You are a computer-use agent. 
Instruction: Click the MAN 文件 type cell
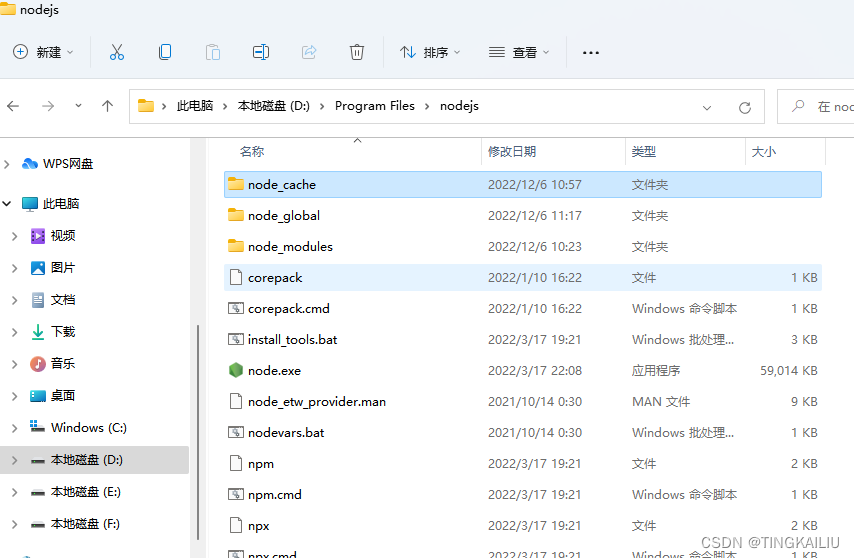point(661,402)
